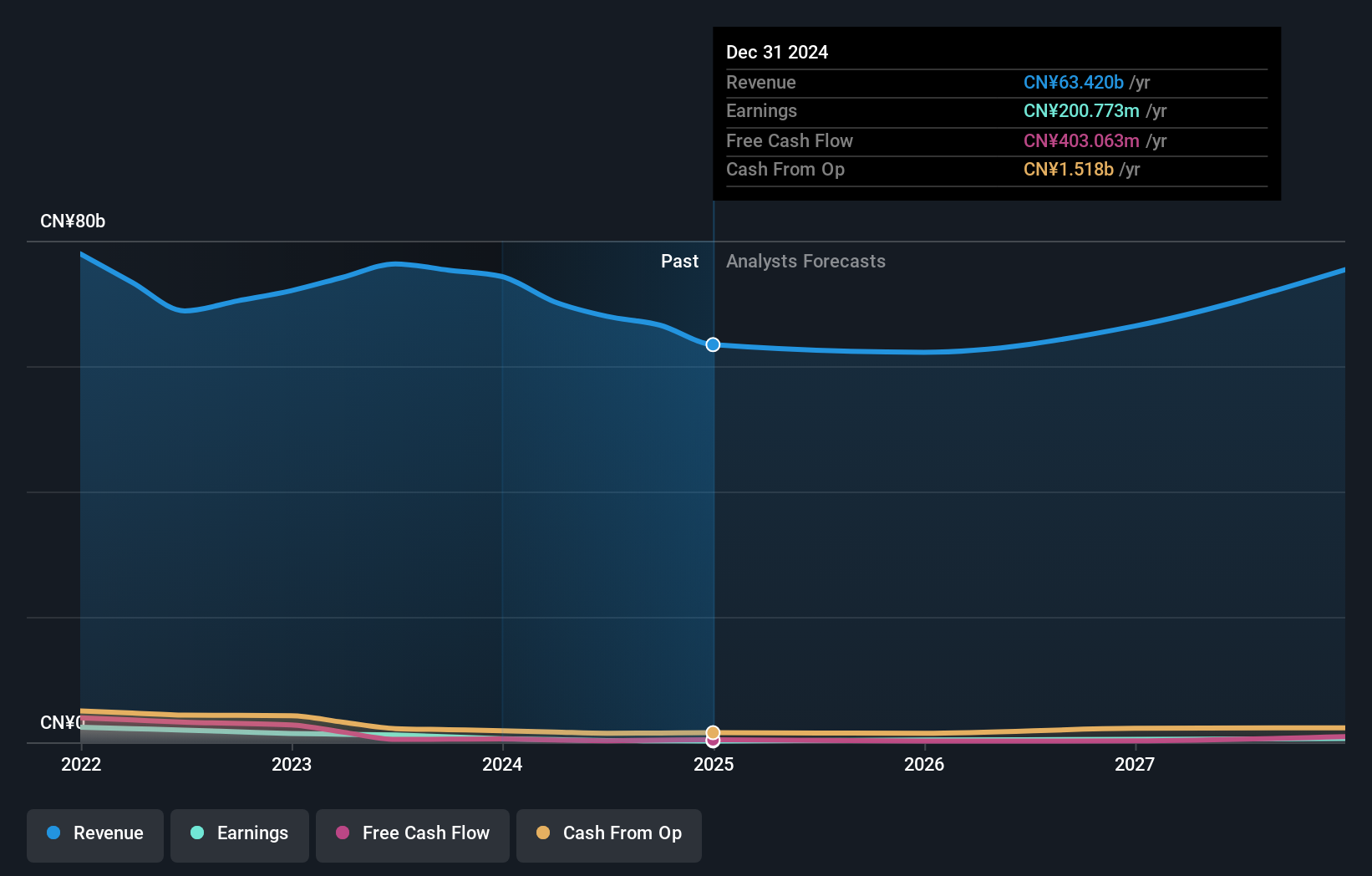The image size is (1372, 876).
Task: Select the Analysts Forecasts label
Action: point(805,261)
